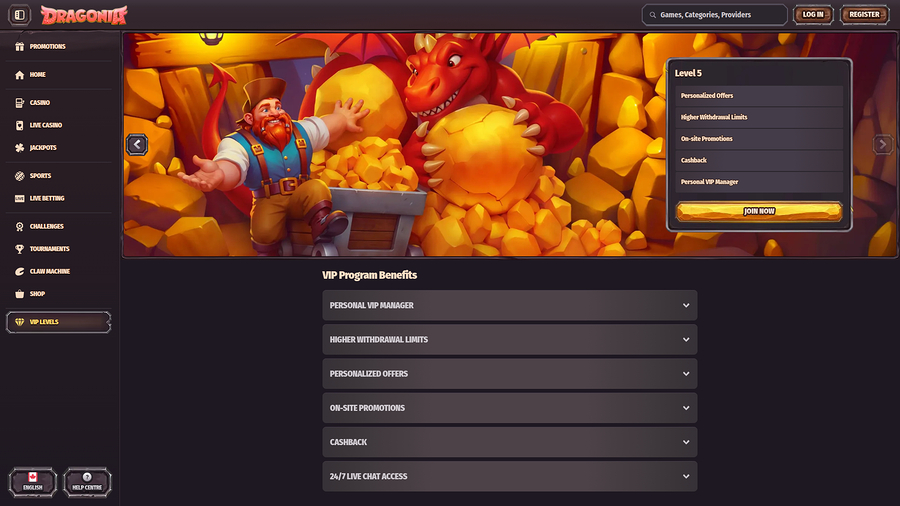Open the Promotions menu item
The height and width of the screenshot is (506, 900).
tap(59, 46)
